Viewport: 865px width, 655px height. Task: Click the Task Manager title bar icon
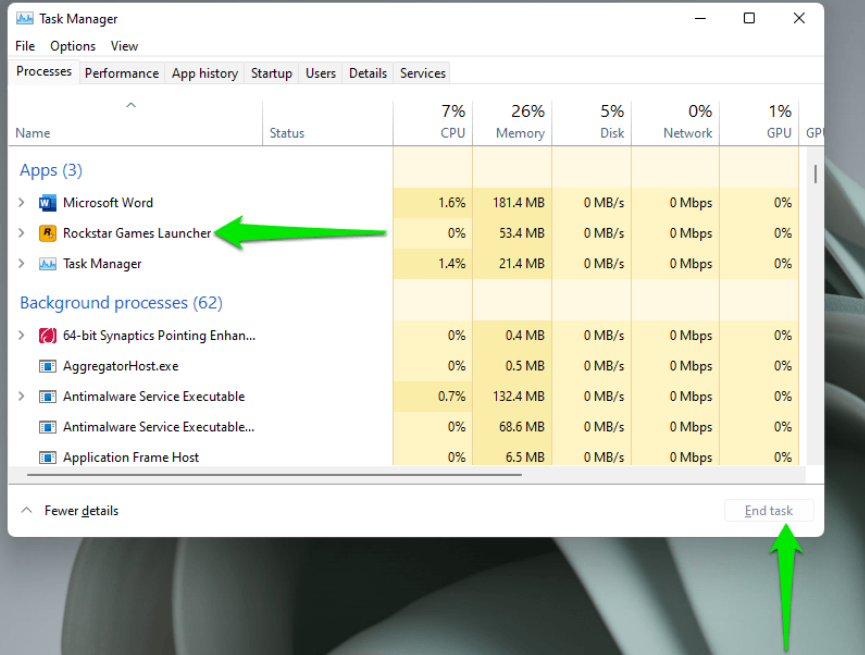click(x=24, y=19)
